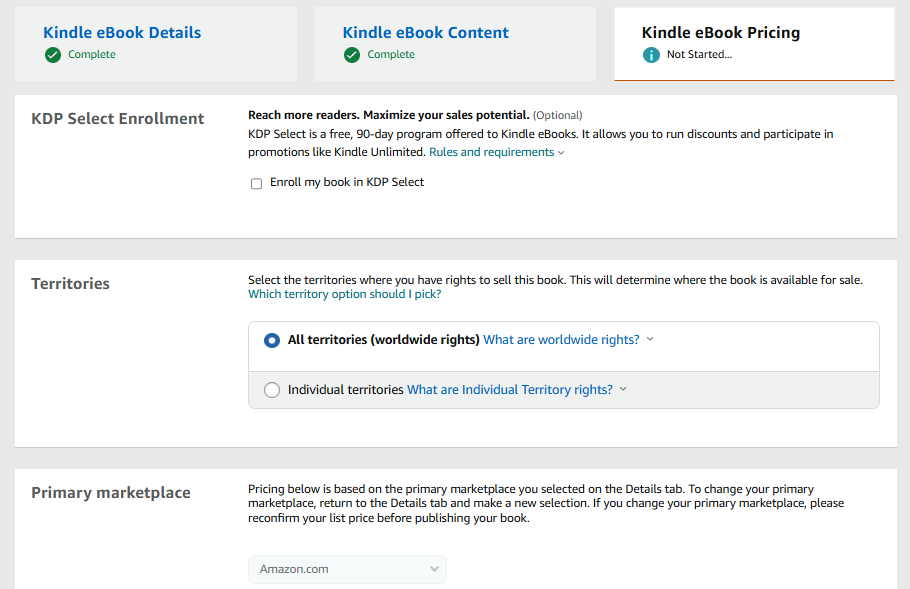Image resolution: width=910 pixels, height=589 pixels.
Task: Open the Kindle eBook Content tab
Action: (425, 33)
